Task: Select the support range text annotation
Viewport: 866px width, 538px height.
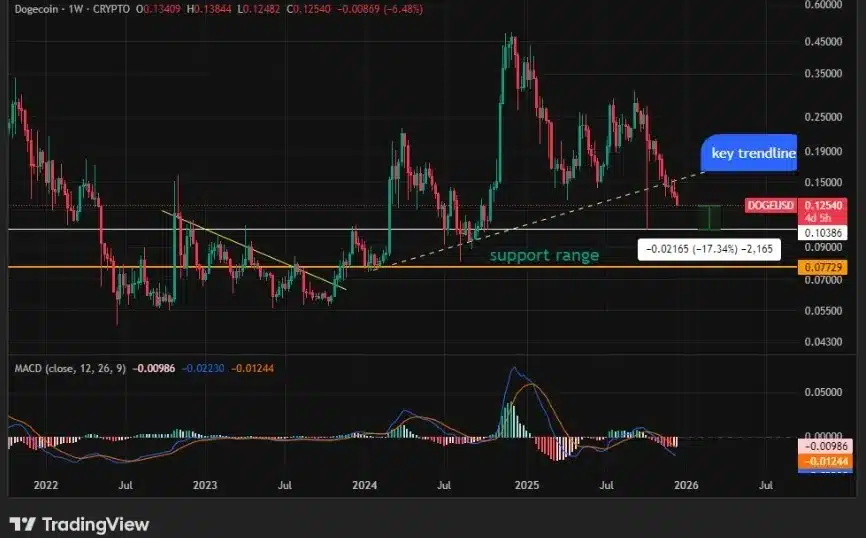Action: point(544,255)
